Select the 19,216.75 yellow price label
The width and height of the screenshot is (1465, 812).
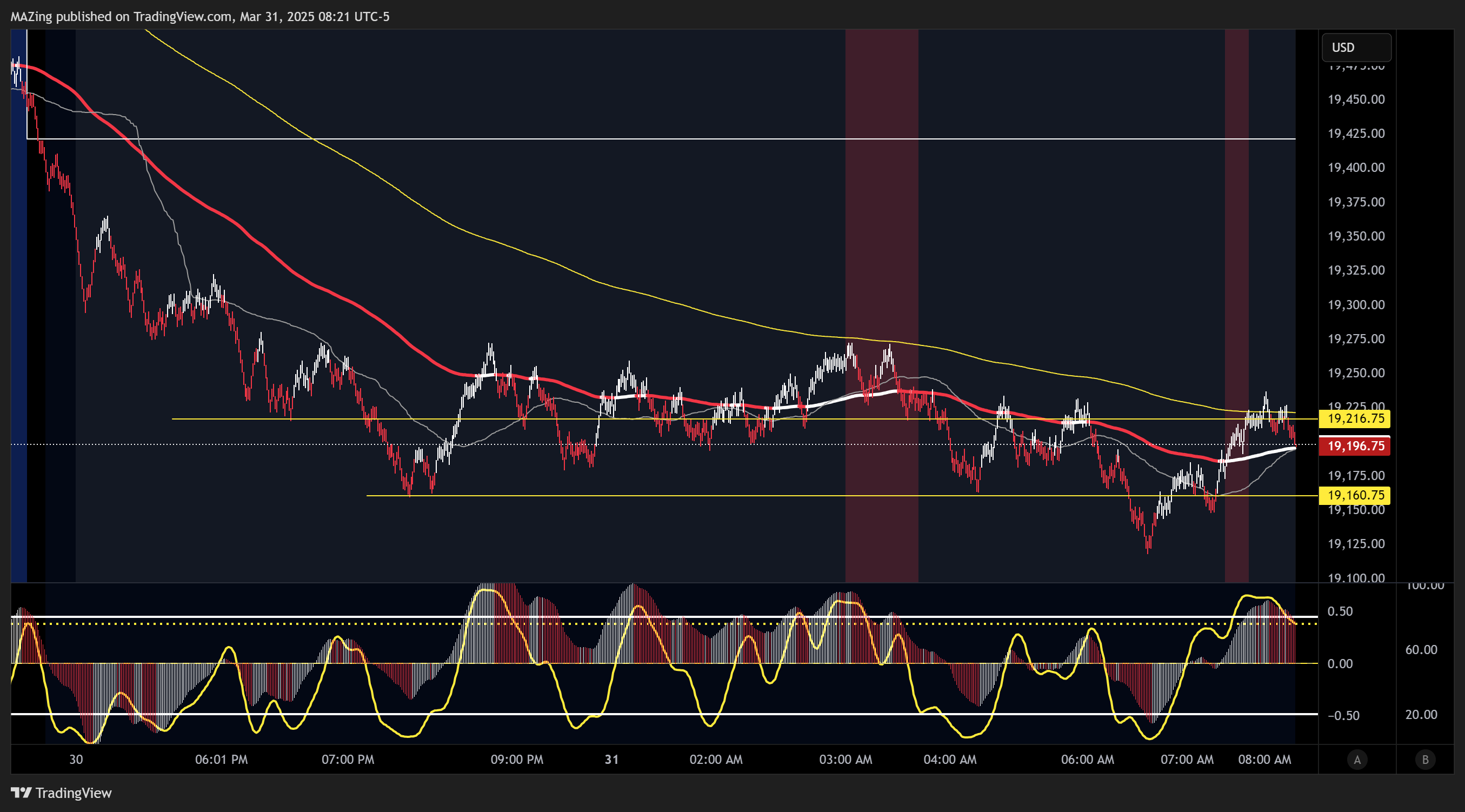pos(1354,419)
